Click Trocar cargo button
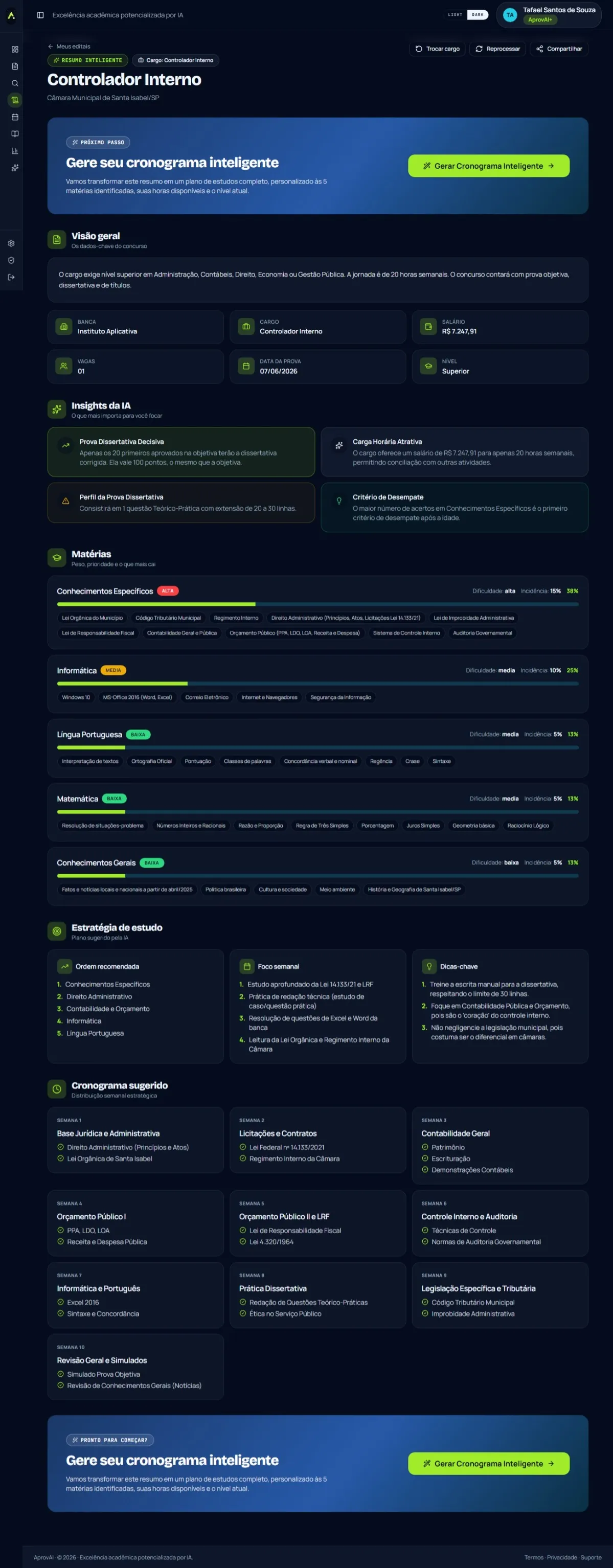The image size is (613, 1568). point(437,49)
